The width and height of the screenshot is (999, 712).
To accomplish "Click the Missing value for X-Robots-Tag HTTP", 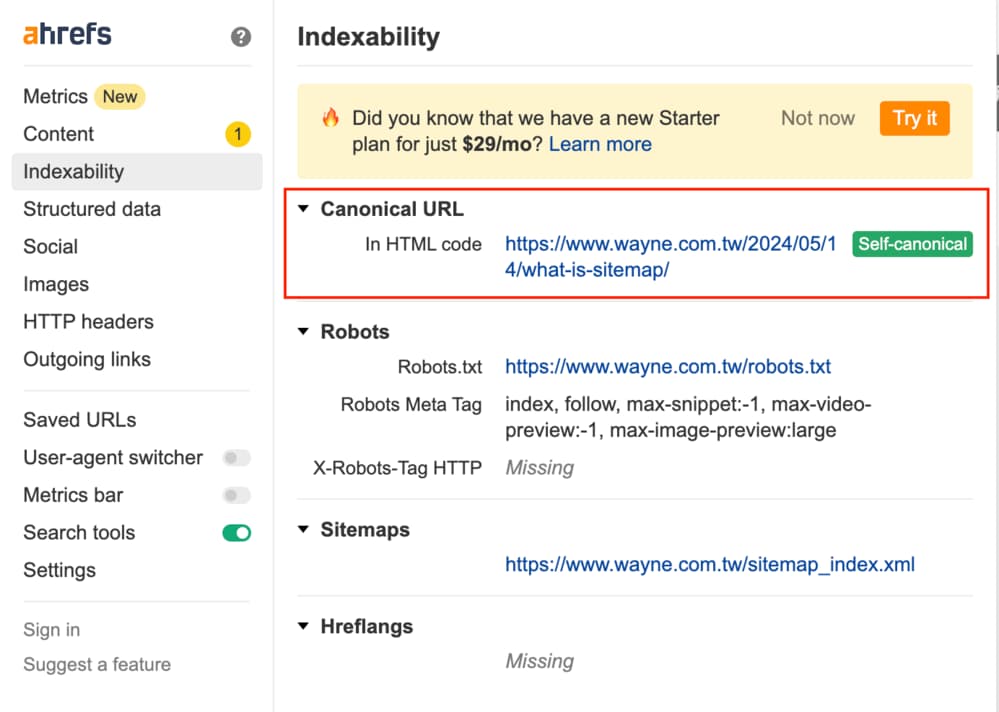I will tap(540, 468).
